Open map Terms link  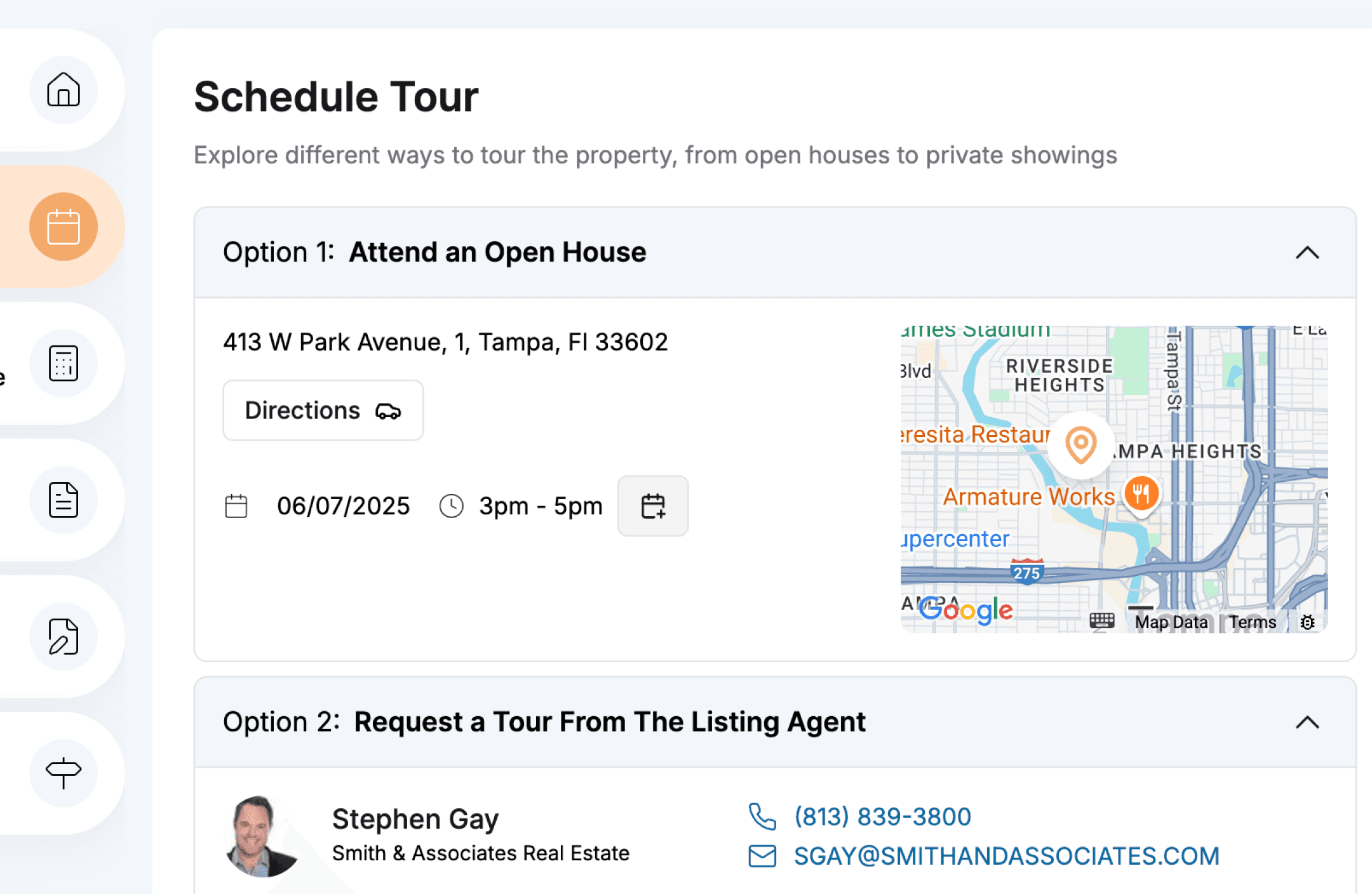[1253, 622]
